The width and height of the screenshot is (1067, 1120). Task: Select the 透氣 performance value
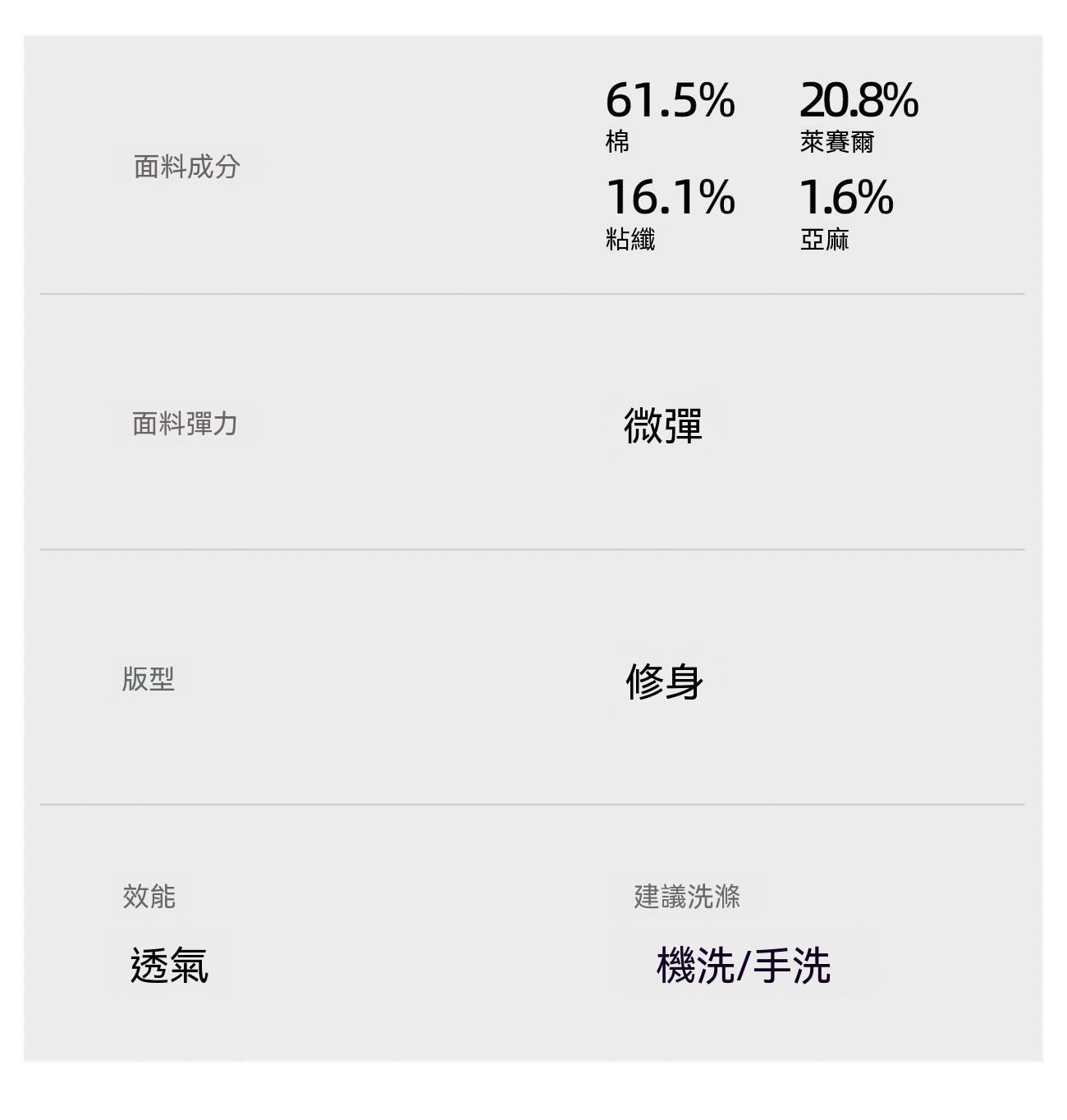pyautogui.click(x=170, y=965)
